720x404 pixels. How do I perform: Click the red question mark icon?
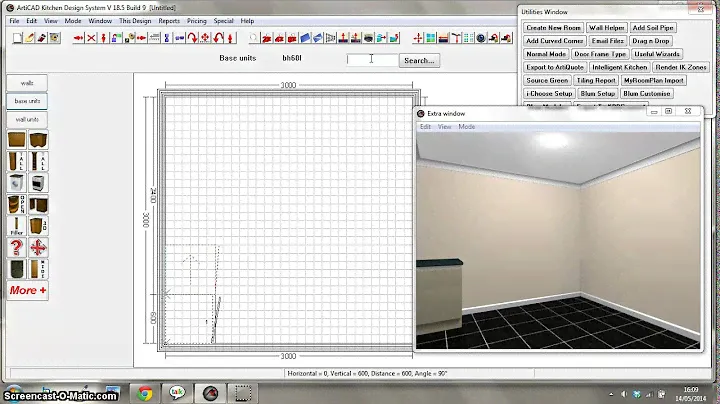tap(17, 247)
